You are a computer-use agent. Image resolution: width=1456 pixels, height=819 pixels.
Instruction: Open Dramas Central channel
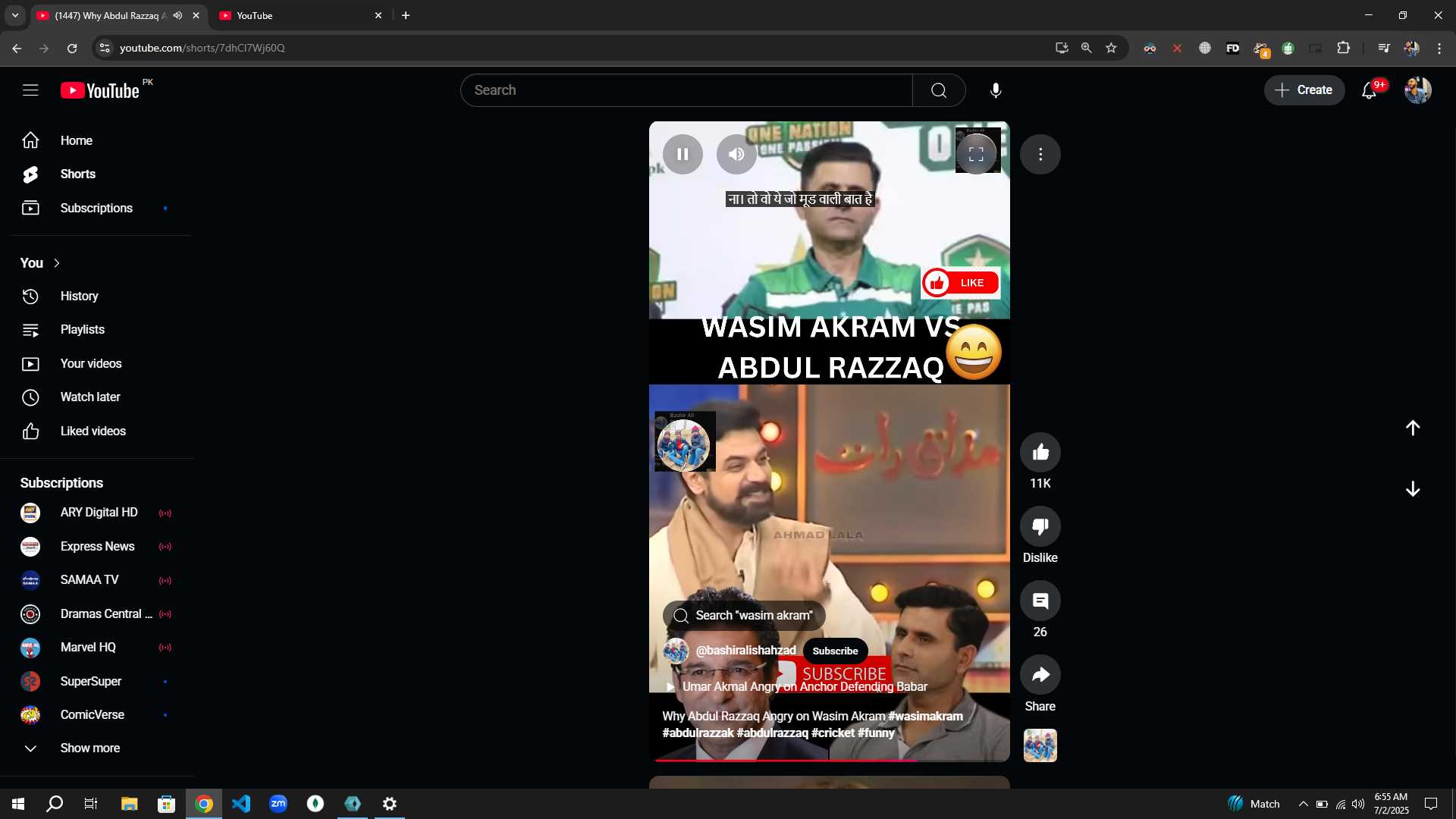coord(96,614)
